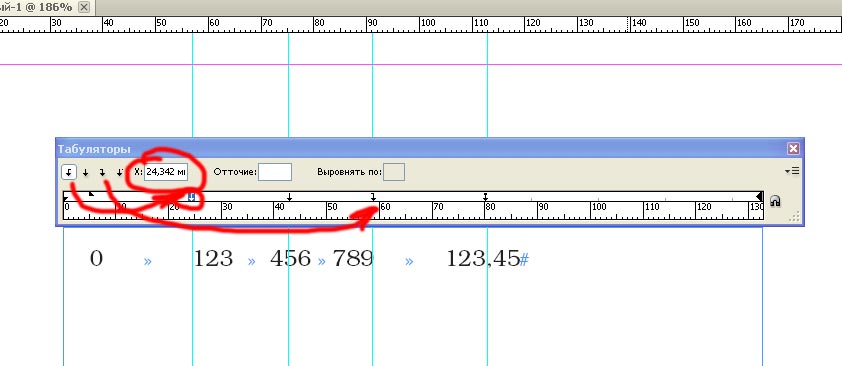842x366 pixels.
Task: Click the X position field showing 24,342
Action: click(165, 172)
